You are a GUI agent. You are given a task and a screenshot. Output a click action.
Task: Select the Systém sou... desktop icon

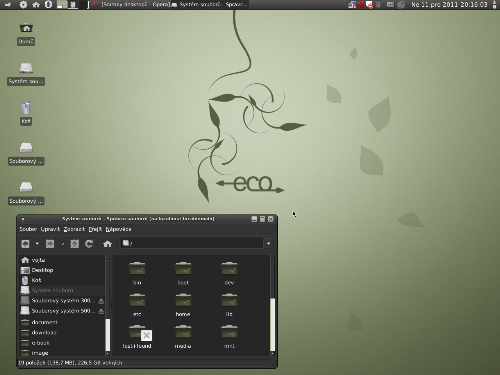(26, 74)
